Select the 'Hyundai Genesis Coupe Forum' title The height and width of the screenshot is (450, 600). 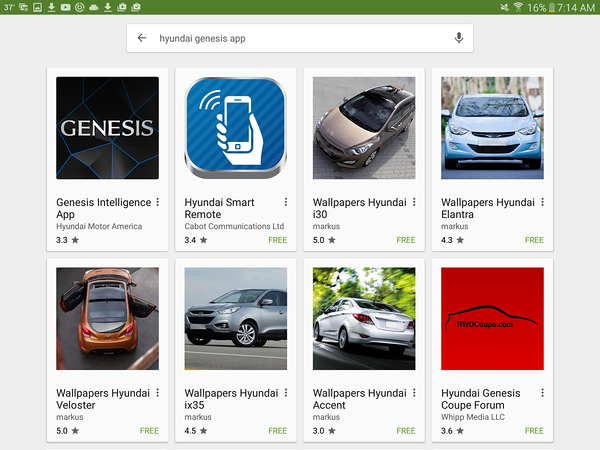481,399
